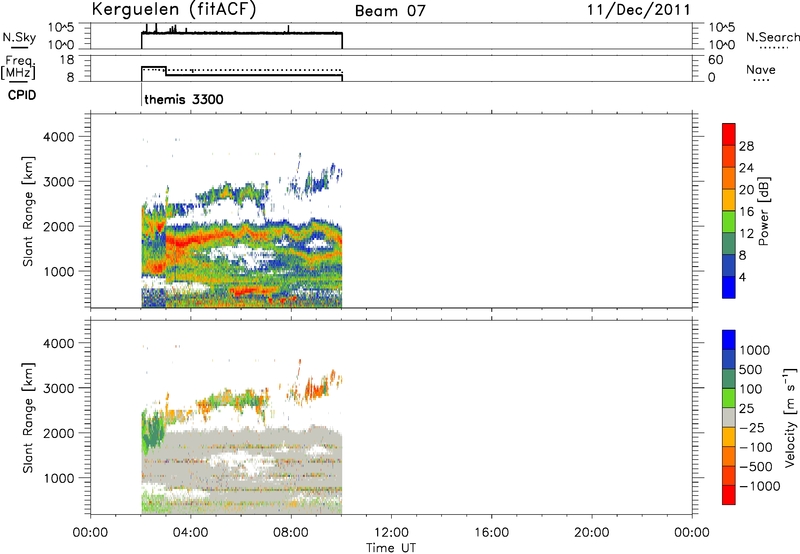Click the '4000' tick in power panel
This screenshot has width=800, height=554.
[x=59, y=137]
